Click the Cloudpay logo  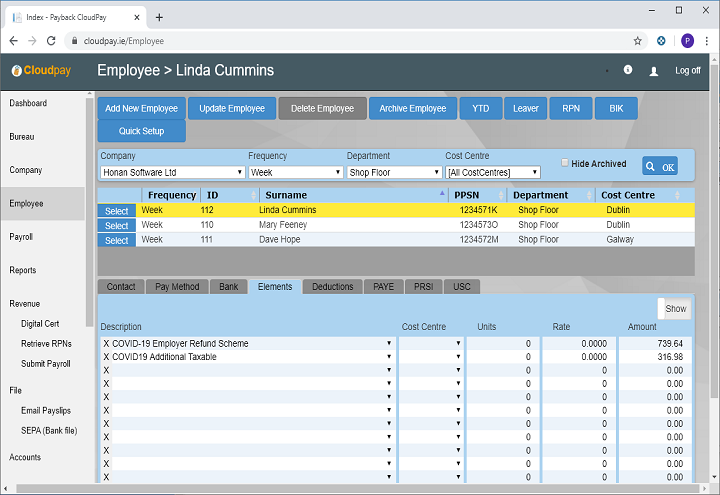42,71
